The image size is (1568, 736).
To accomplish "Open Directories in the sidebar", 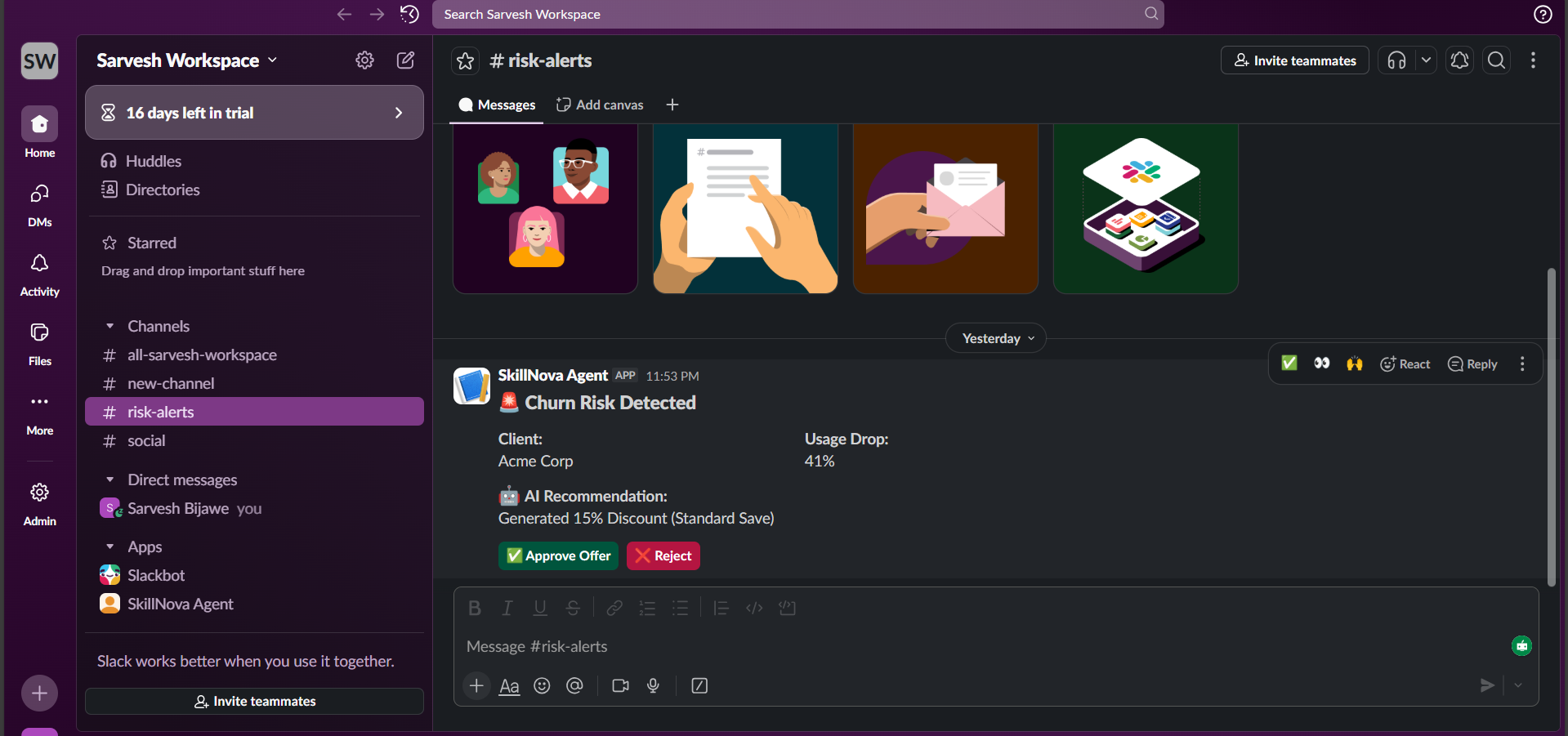I will (254, 190).
